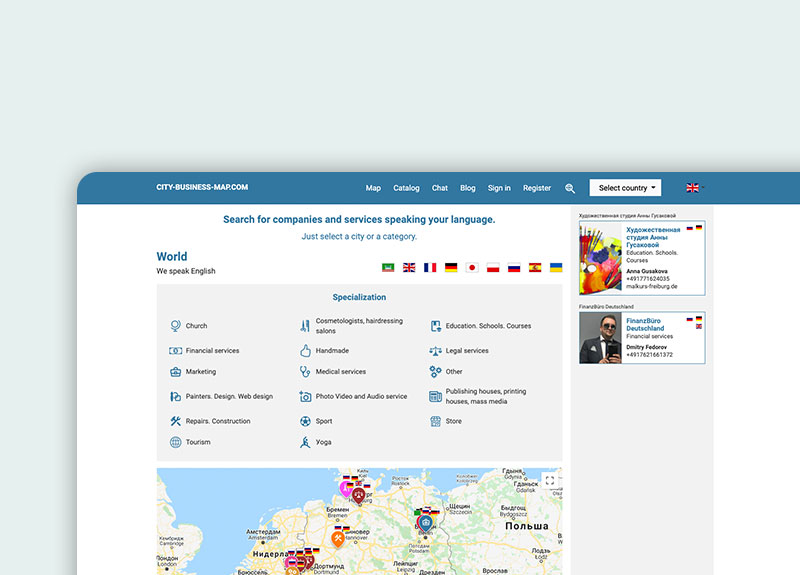Click the World heading
The height and width of the screenshot is (575, 800).
(172, 256)
